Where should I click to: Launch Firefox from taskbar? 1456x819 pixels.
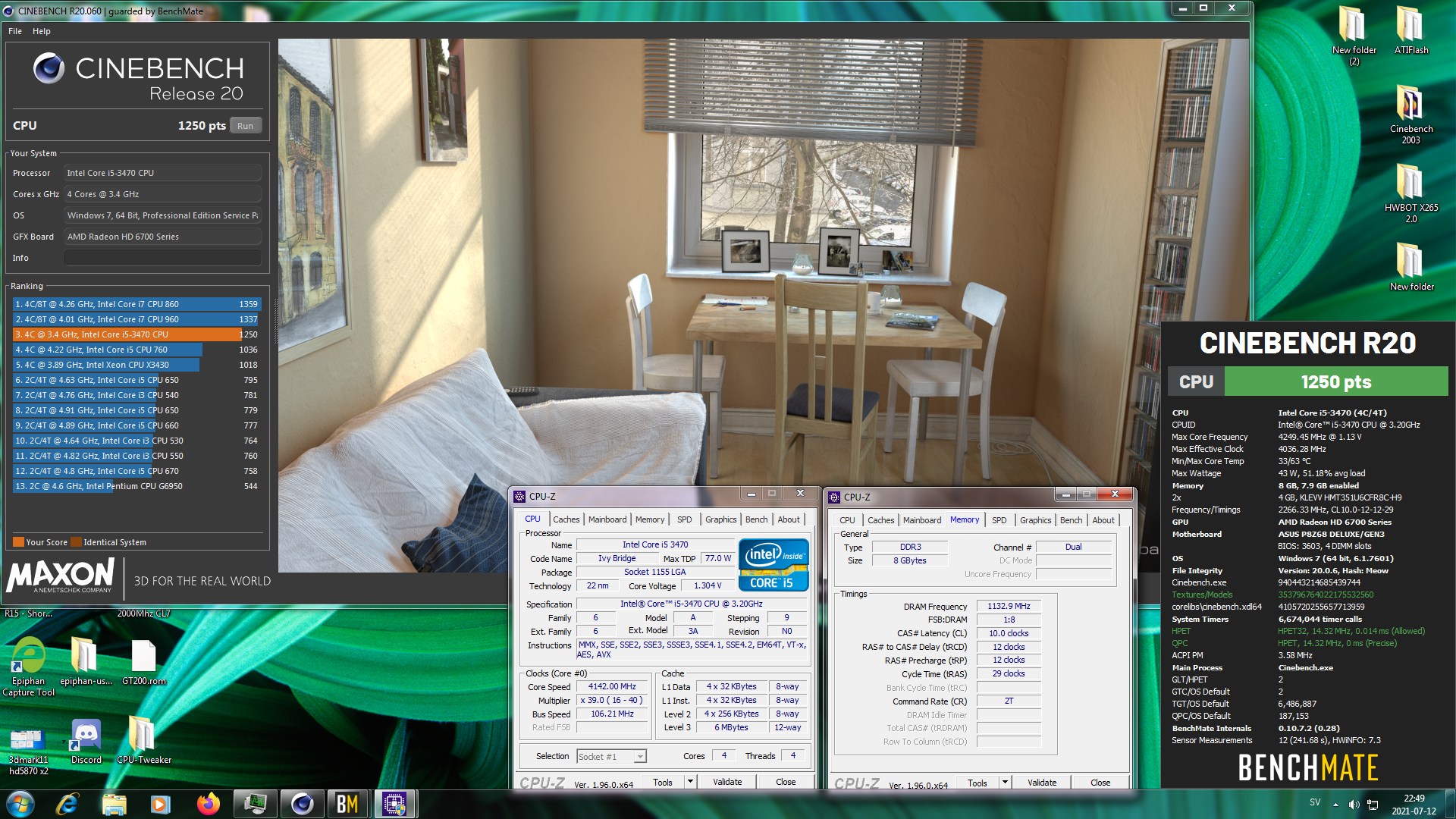[207, 804]
